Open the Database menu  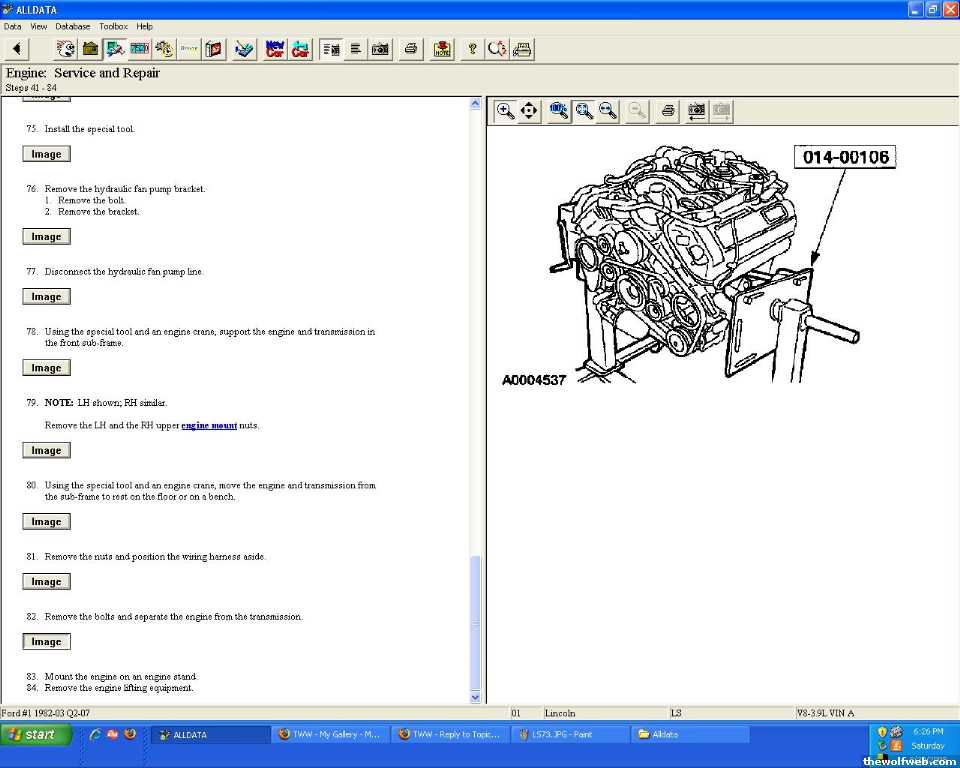coord(72,26)
